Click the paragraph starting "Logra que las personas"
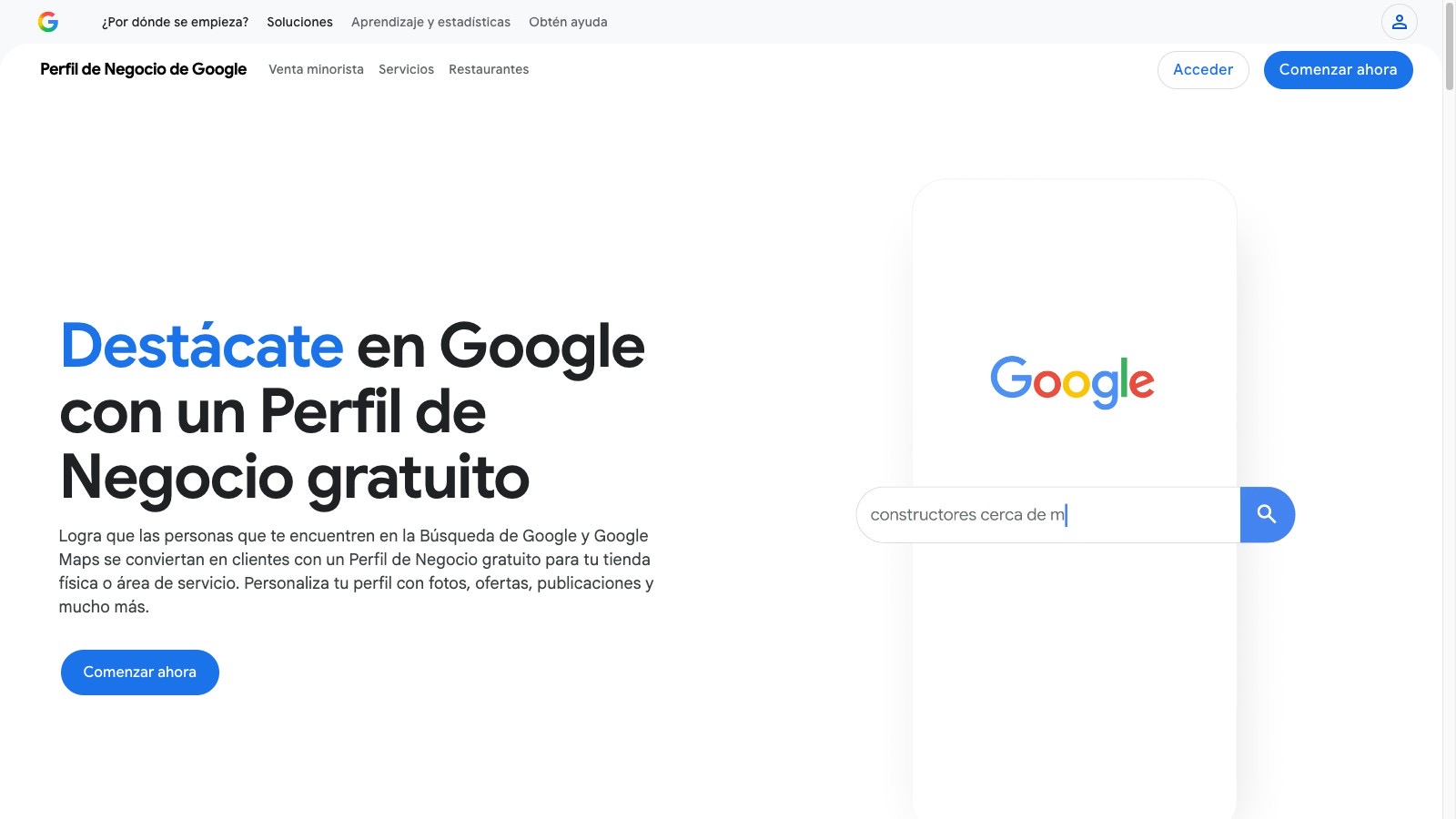Image resolution: width=1456 pixels, height=819 pixels. [356, 571]
